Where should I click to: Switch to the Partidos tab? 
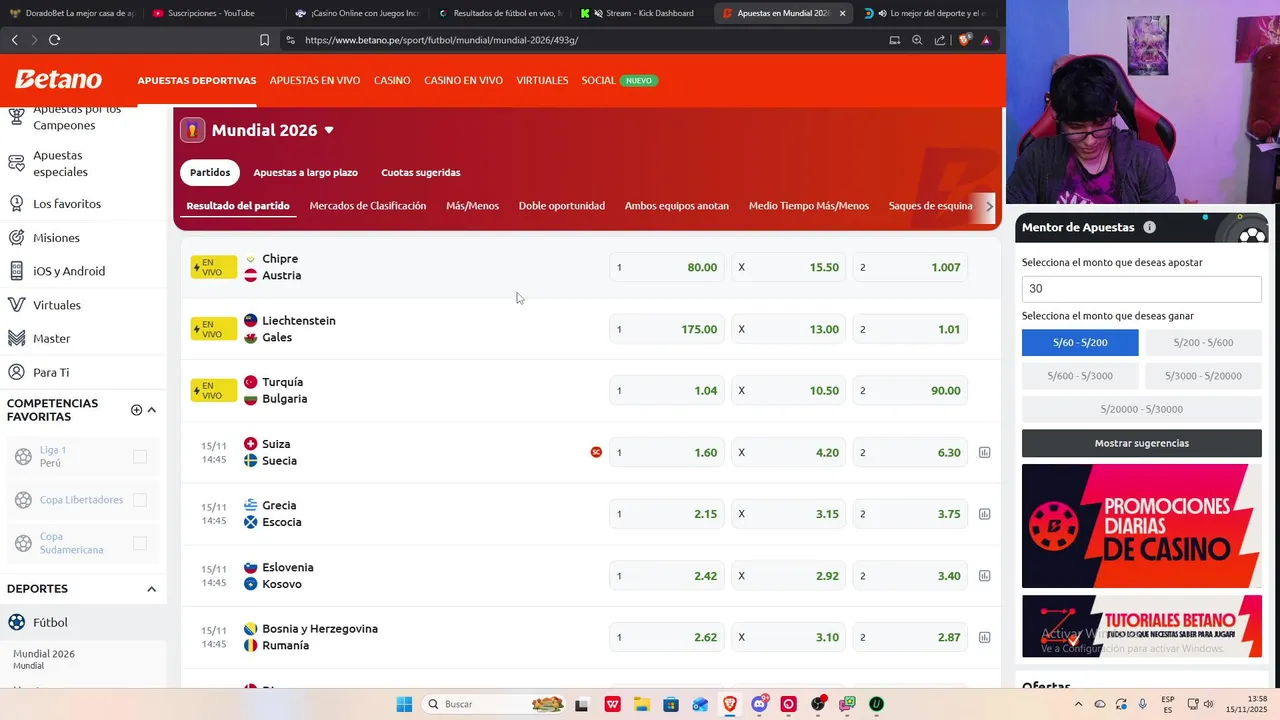click(210, 173)
